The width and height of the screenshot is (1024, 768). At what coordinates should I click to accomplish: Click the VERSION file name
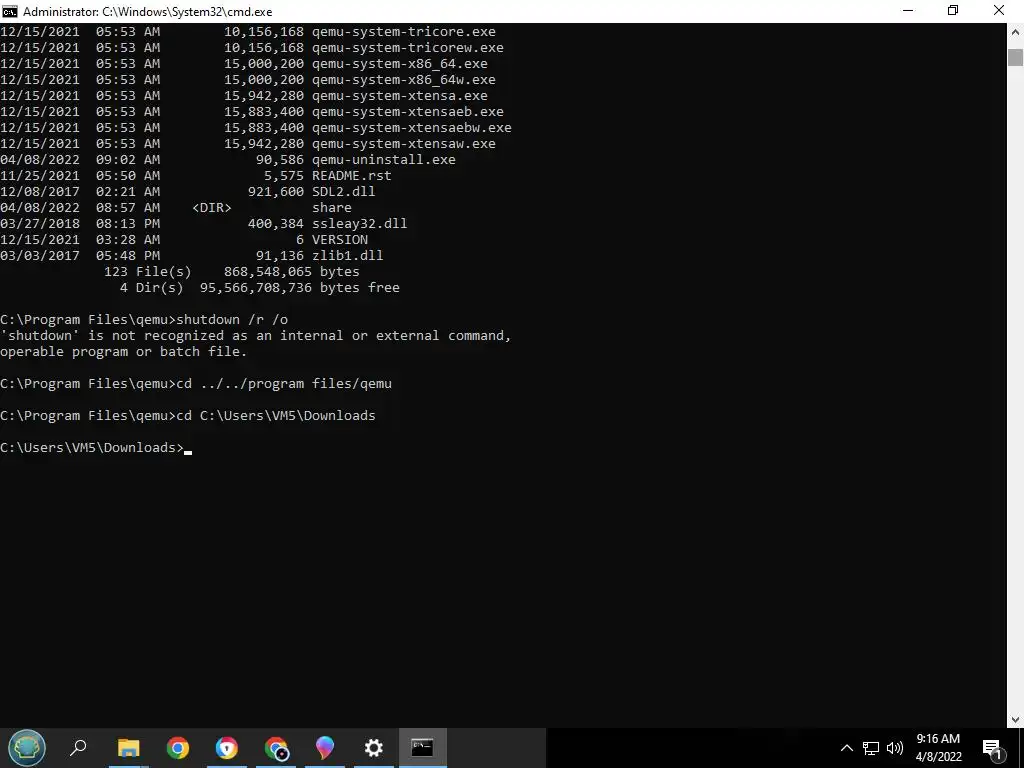tap(340, 240)
